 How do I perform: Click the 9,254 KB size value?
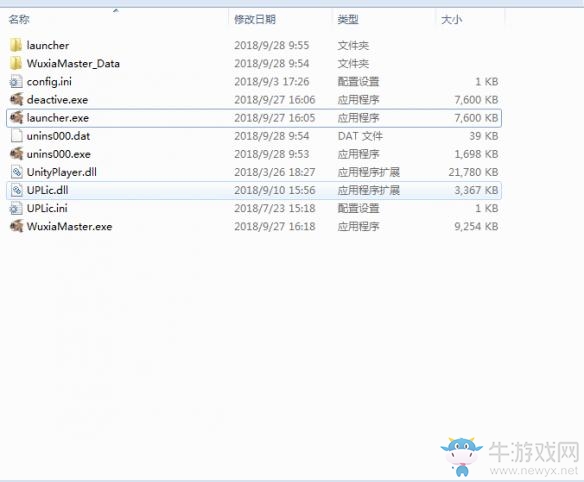click(x=476, y=226)
